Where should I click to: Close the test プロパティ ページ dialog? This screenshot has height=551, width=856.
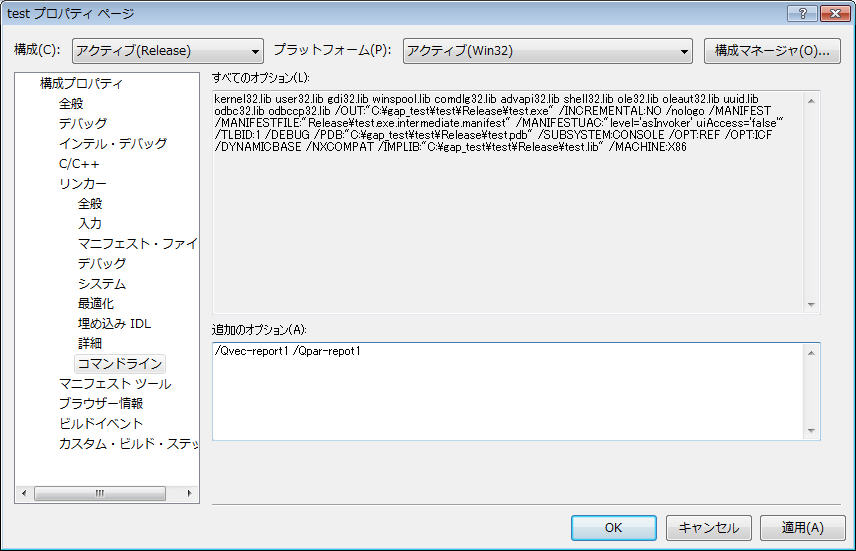pos(835,13)
